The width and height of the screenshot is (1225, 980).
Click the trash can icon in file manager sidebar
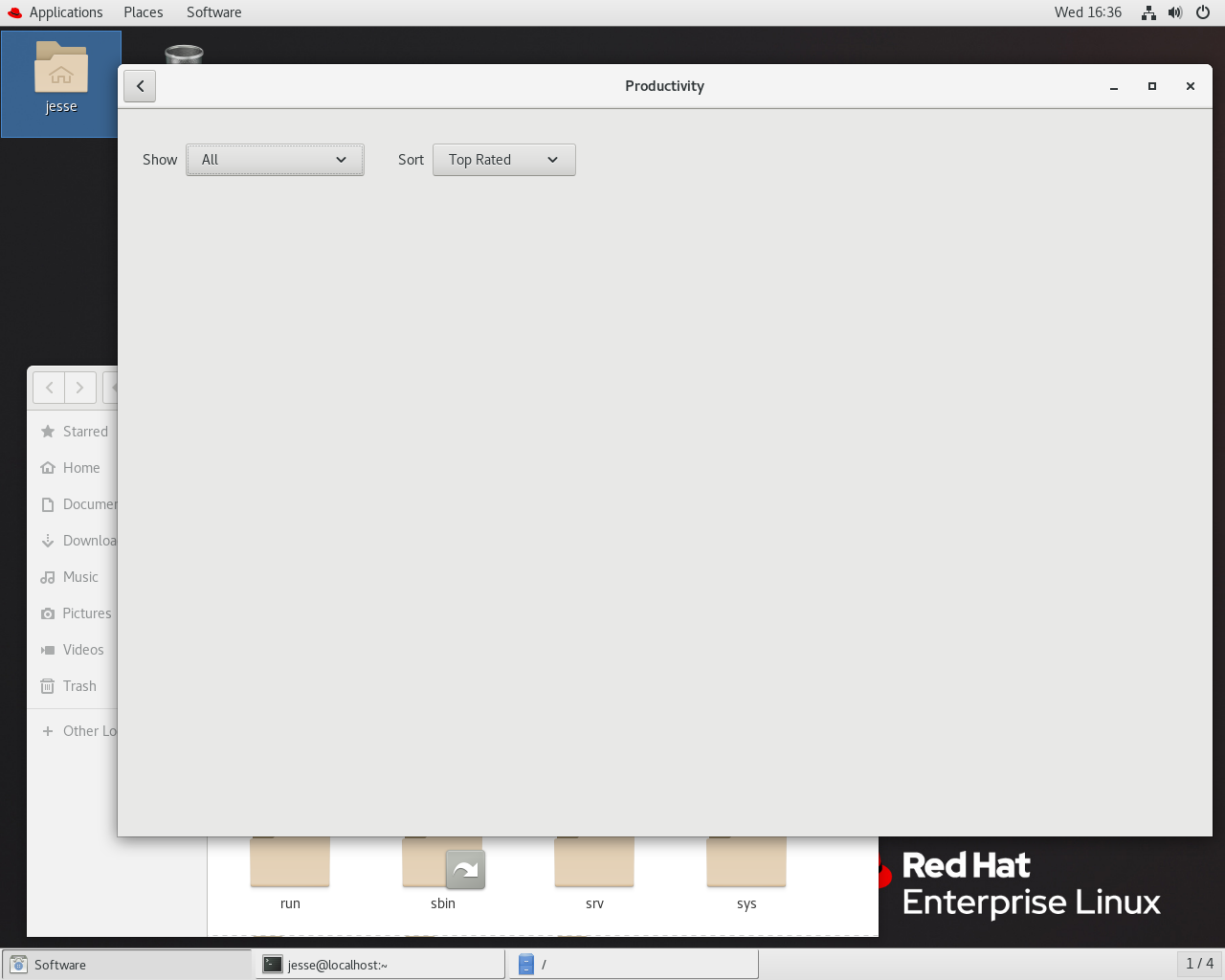48,686
